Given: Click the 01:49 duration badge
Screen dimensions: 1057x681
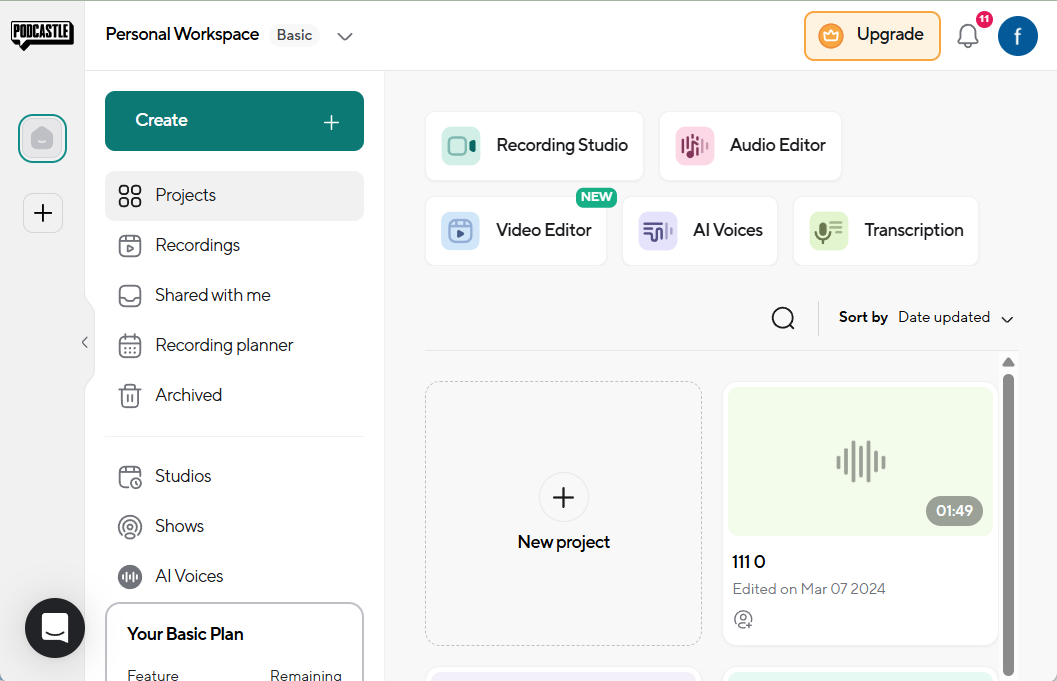Looking at the screenshot, I should point(954,511).
